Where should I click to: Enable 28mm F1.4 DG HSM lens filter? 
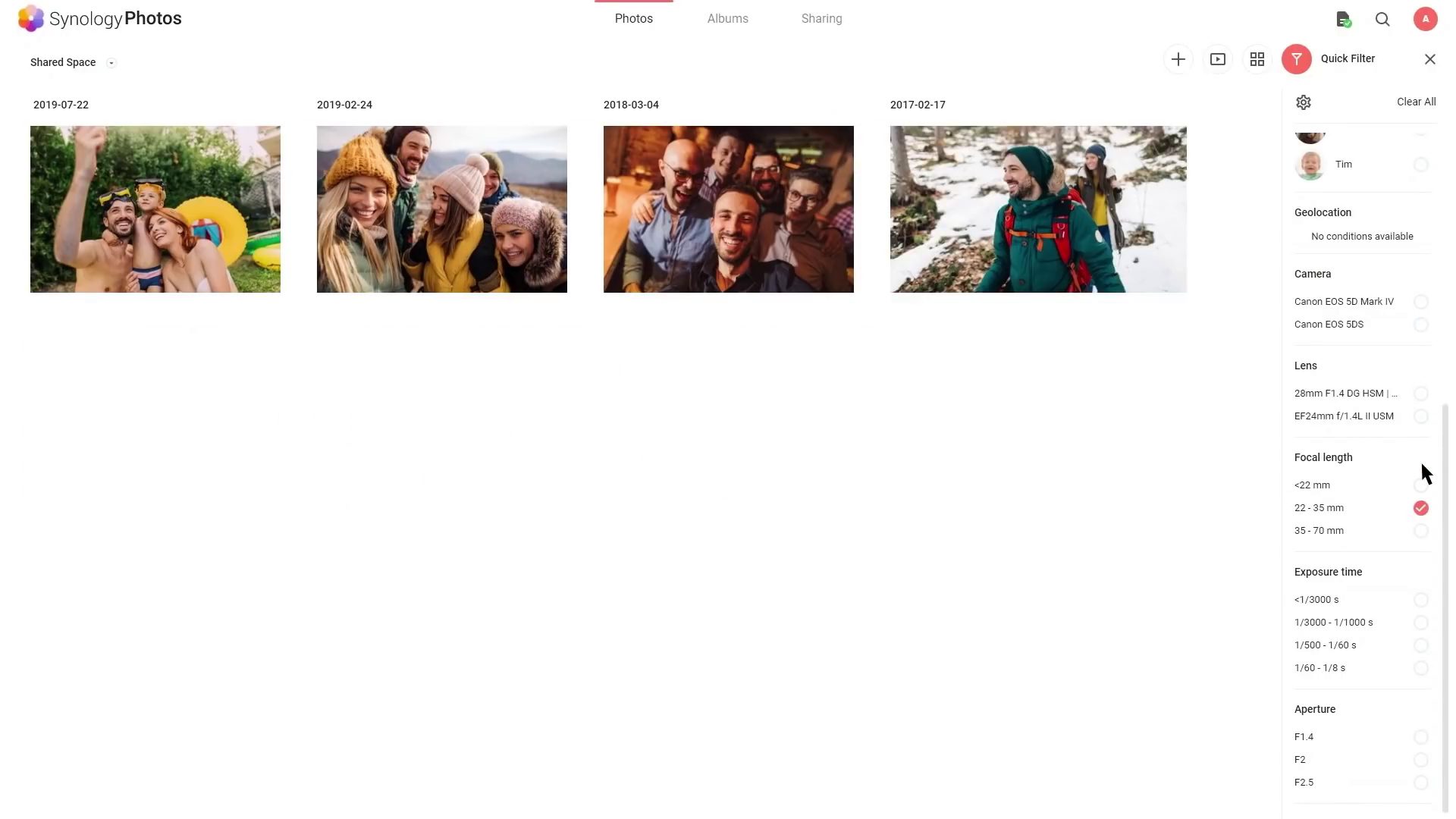[x=1421, y=394]
